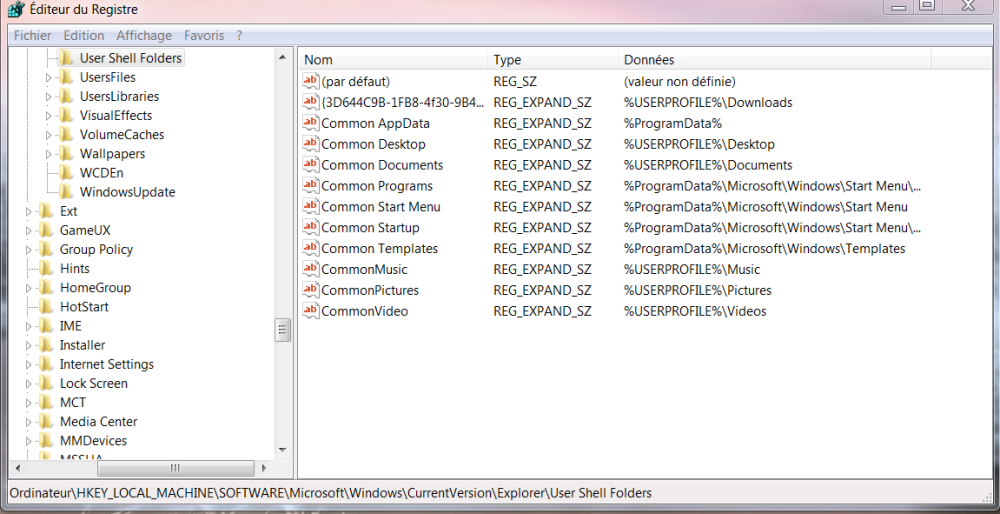Click the Registry Editor title bar icon
Viewport: 1000px width, 514px height.
pos(16,9)
